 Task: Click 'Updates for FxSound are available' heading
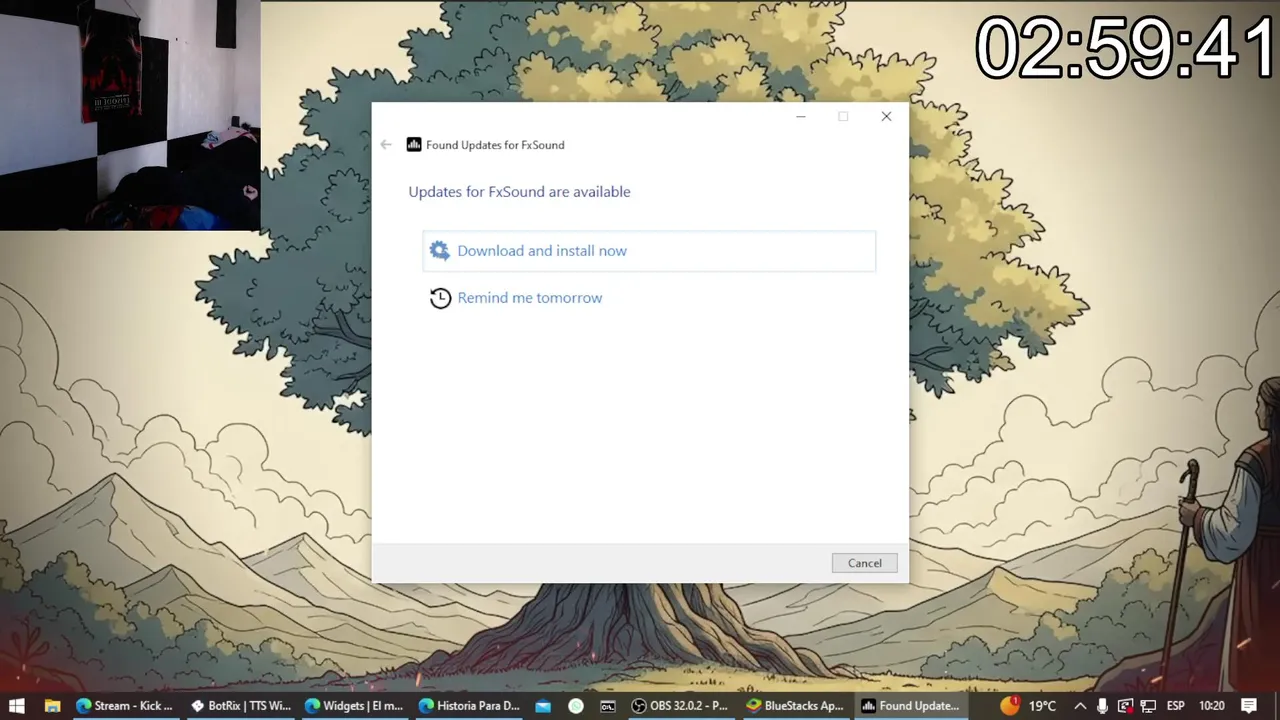pyautogui.click(x=519, y=192)
